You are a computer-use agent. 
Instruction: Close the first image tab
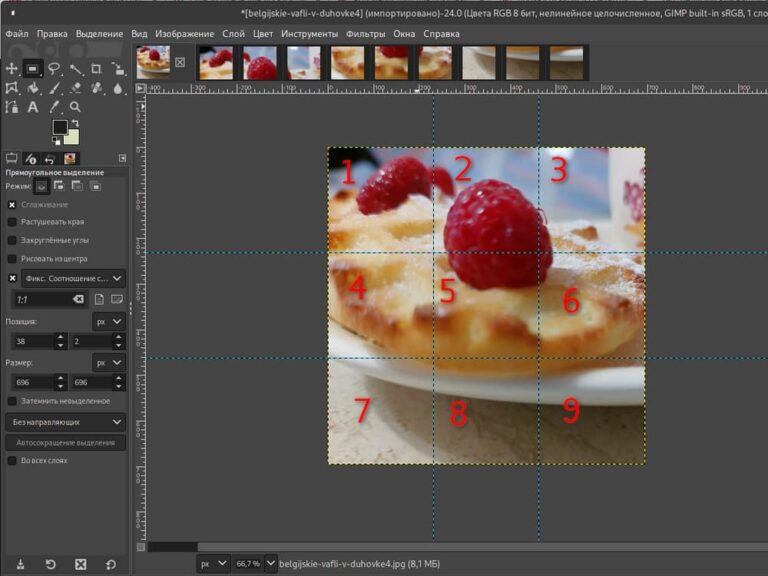[180, 62]
